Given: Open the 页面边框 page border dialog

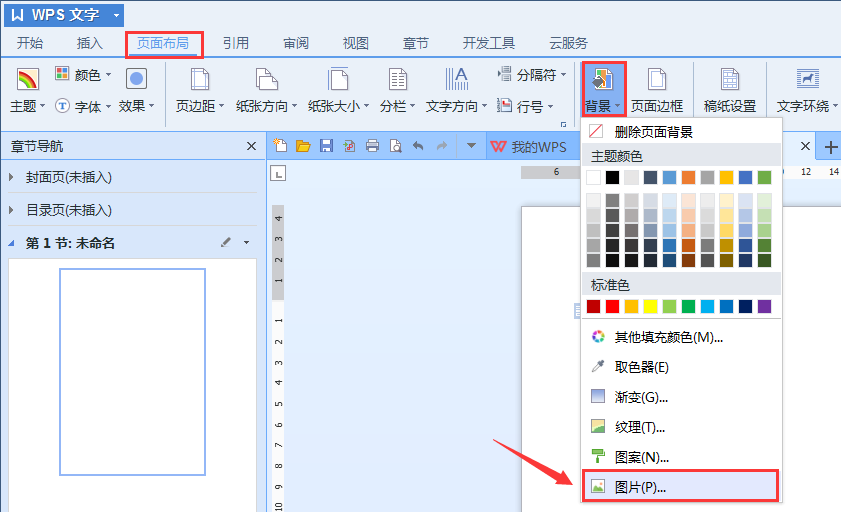Looking at the screenshot, I should click(x=656, y=91).
